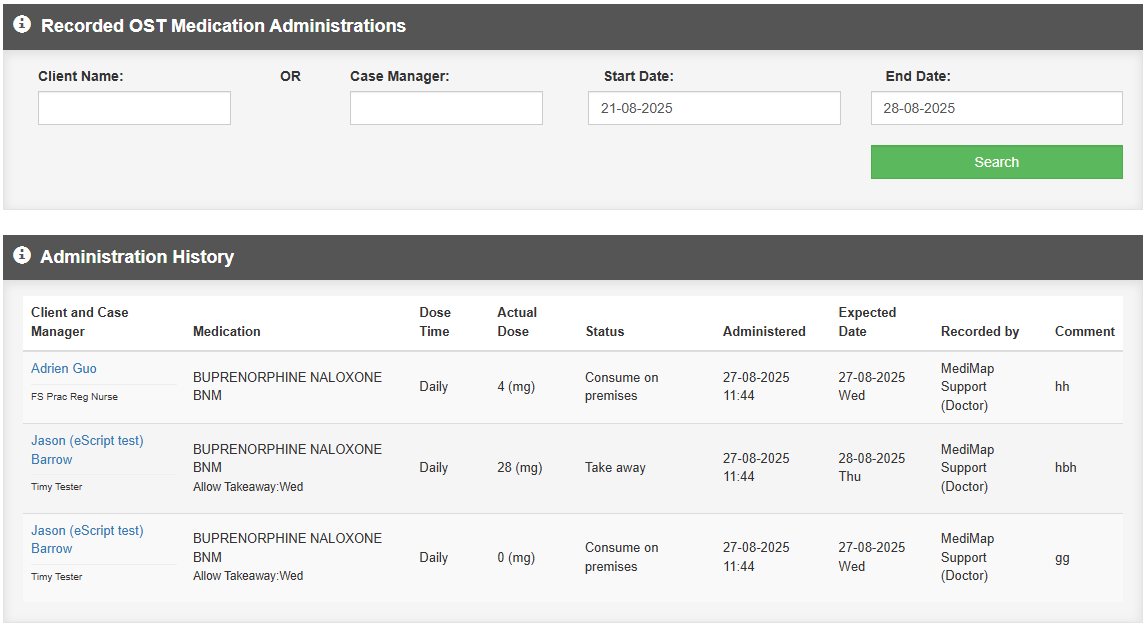Click the Client and Case Manager column header
This screenshot has width=1146, height=625.
[x=80, y=322]
